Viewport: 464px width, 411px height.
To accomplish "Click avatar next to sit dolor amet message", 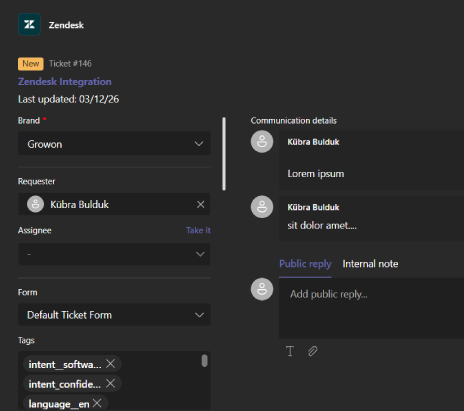I will pyautogui.click(x=262, y=207).
